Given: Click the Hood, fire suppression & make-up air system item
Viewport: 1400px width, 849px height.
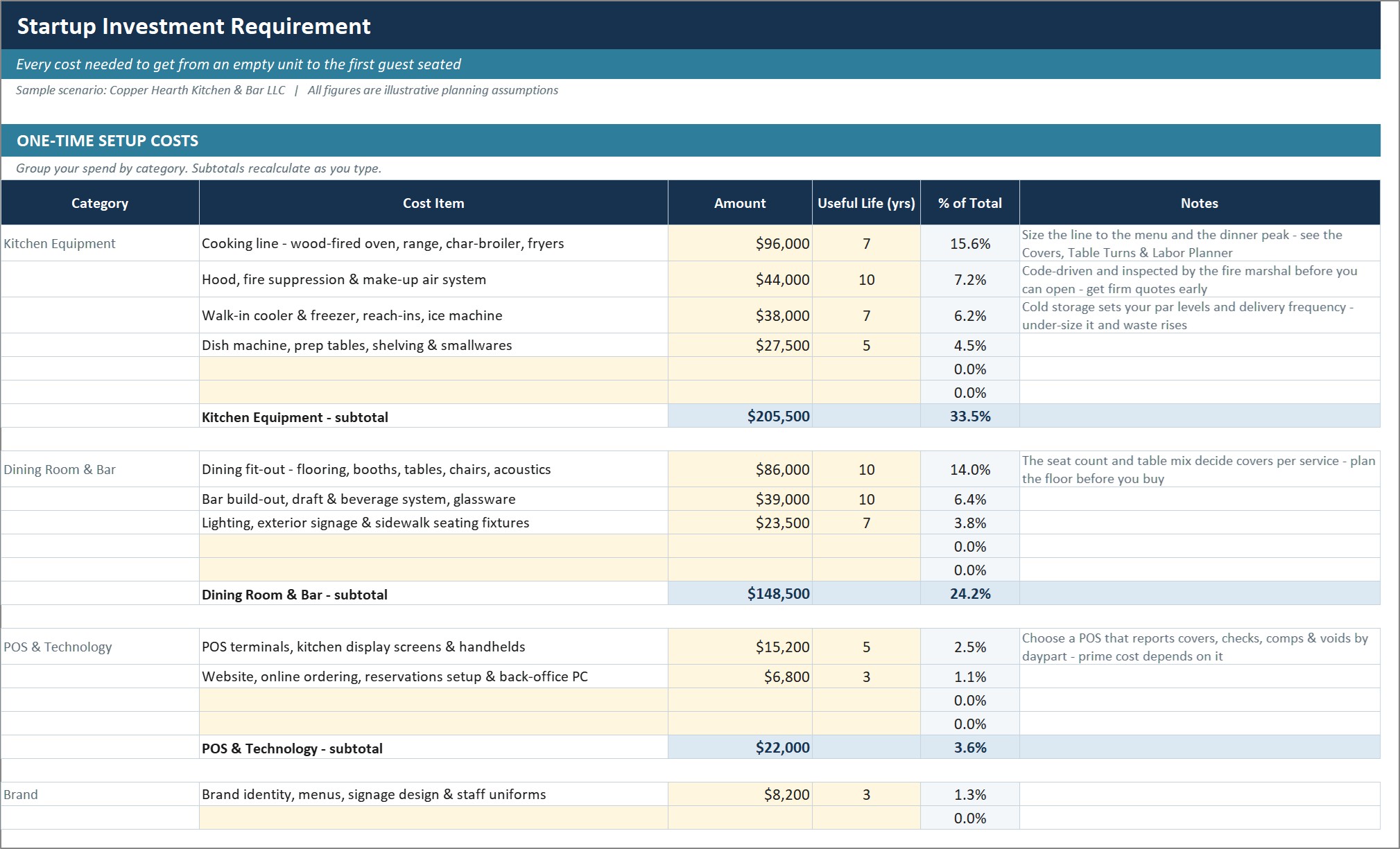Looking at the screenshot, I should click(x=433, y=279).
